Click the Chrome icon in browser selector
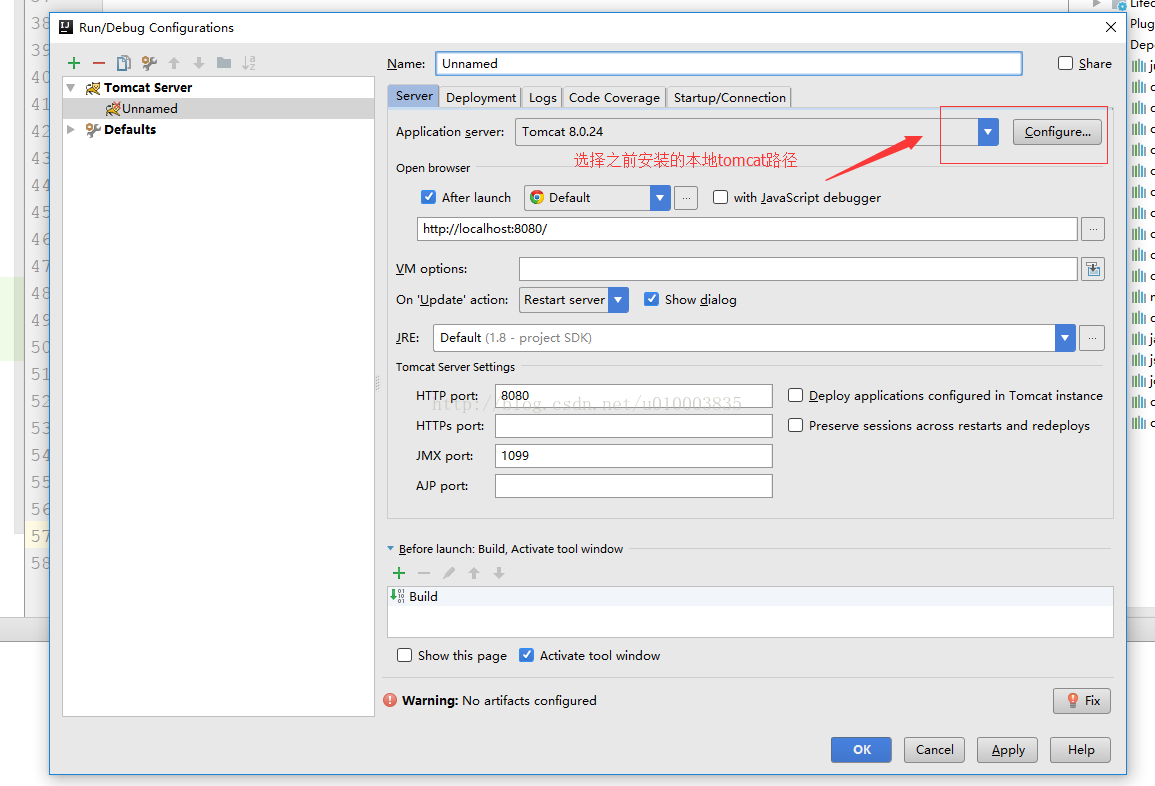1155x786 pixels. coord(537,197)
